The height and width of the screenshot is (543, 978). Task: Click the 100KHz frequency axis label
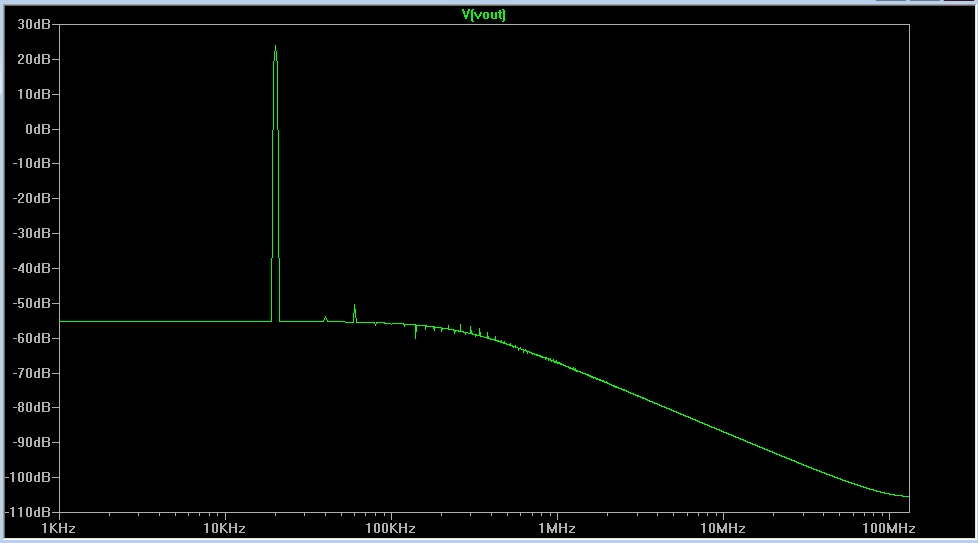click(x=390, y=529)
